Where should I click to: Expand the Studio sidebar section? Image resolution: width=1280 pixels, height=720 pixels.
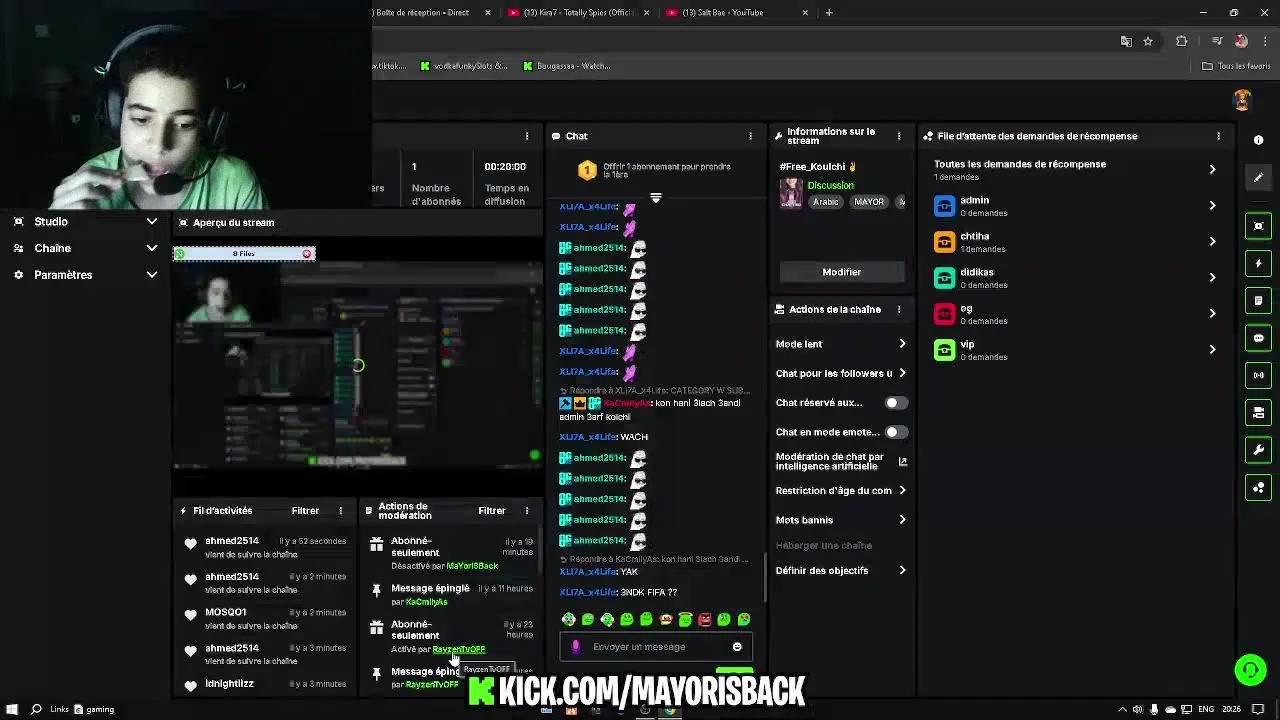tap(85, 222)
